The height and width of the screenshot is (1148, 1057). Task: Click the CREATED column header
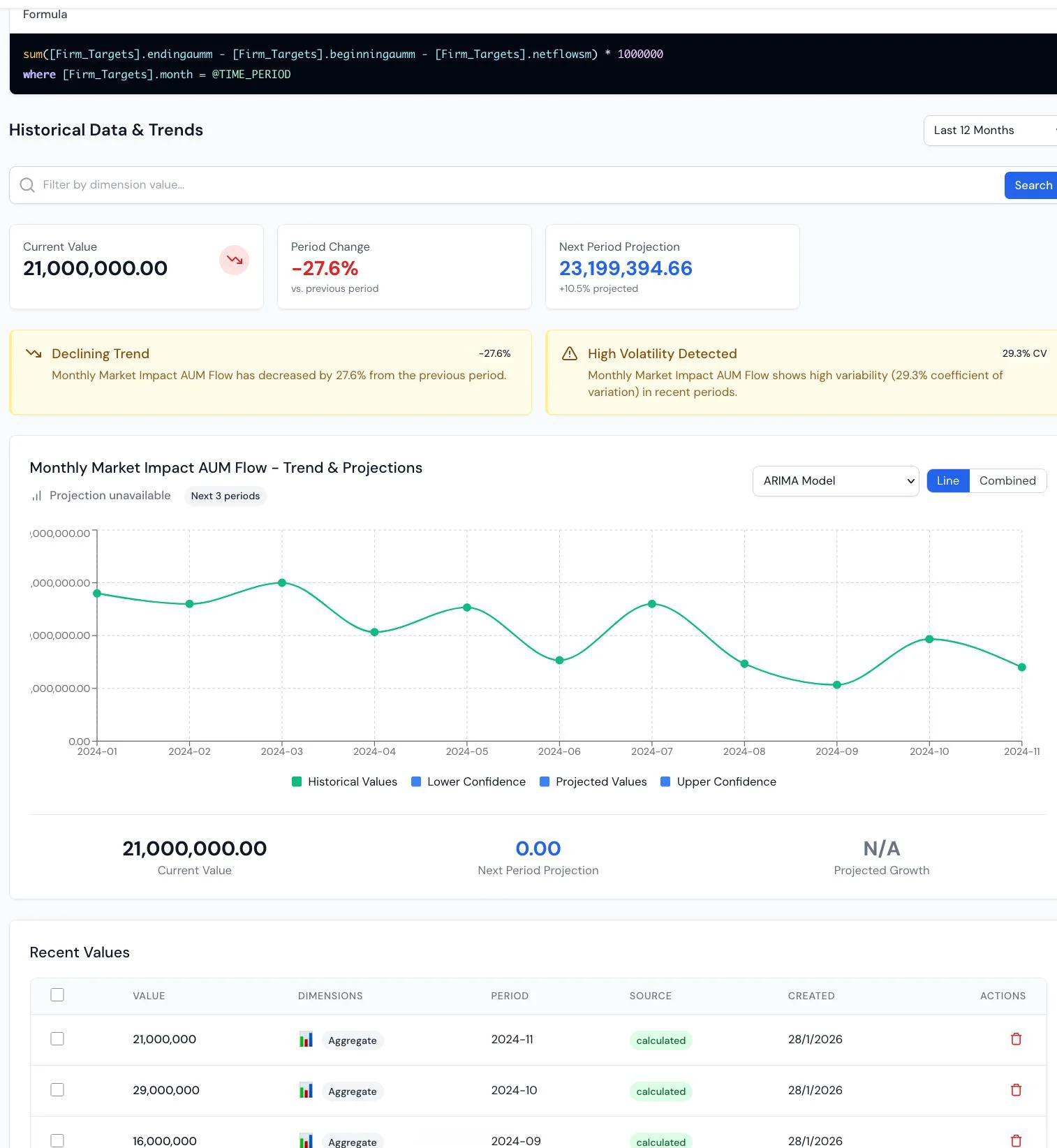(811, 996)
